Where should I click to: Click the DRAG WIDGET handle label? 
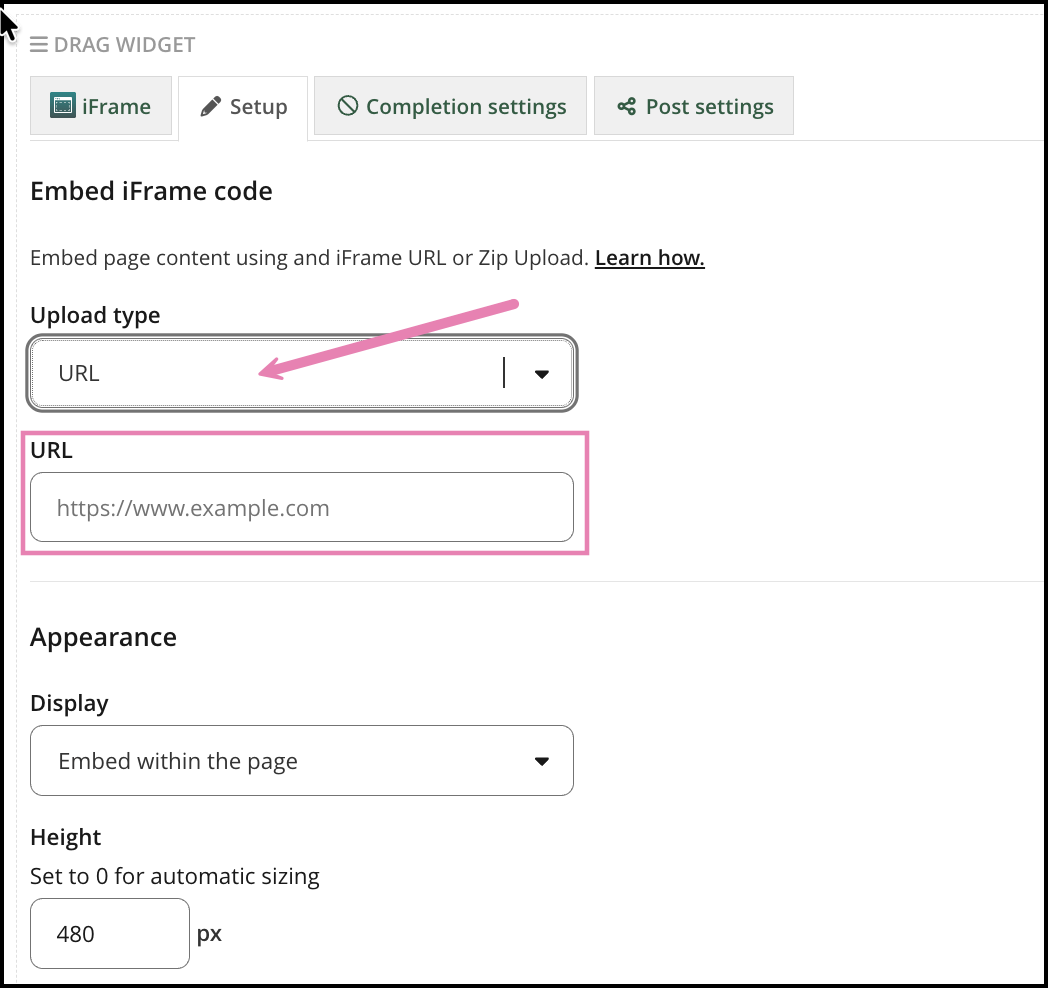pos(125,45)
